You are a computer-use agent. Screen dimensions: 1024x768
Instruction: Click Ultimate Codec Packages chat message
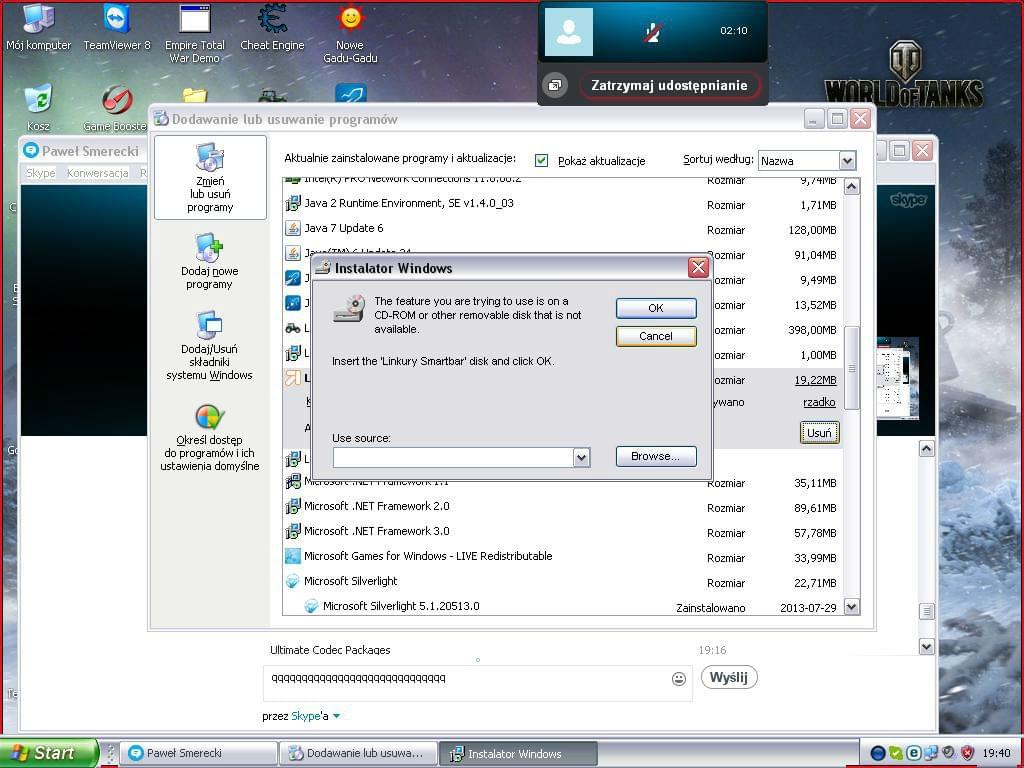point(330,650)
